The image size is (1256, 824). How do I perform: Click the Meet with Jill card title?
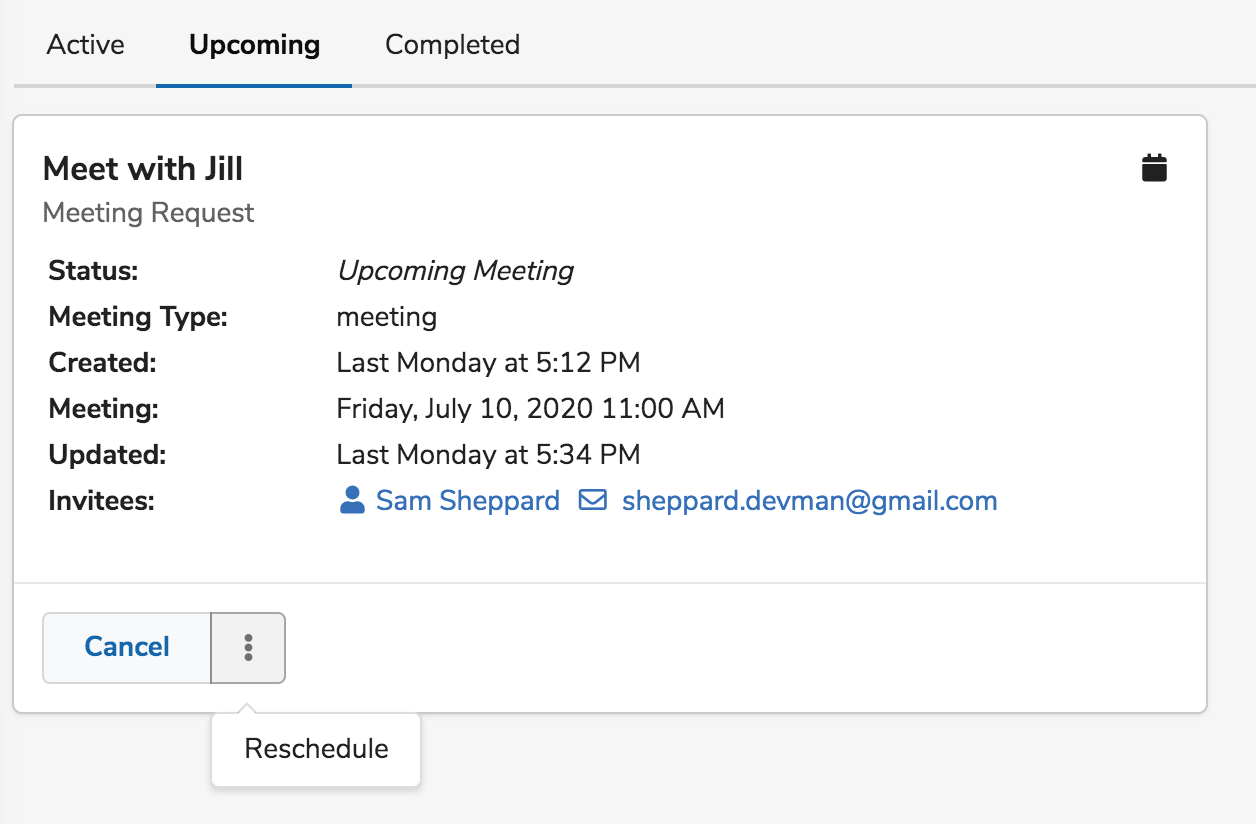point(143,168)
